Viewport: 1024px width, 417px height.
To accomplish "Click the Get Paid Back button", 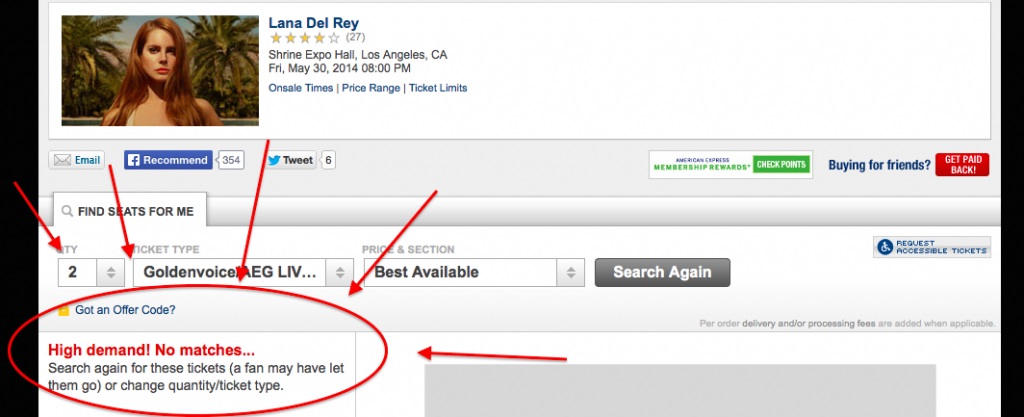I will tap(962, 164).
